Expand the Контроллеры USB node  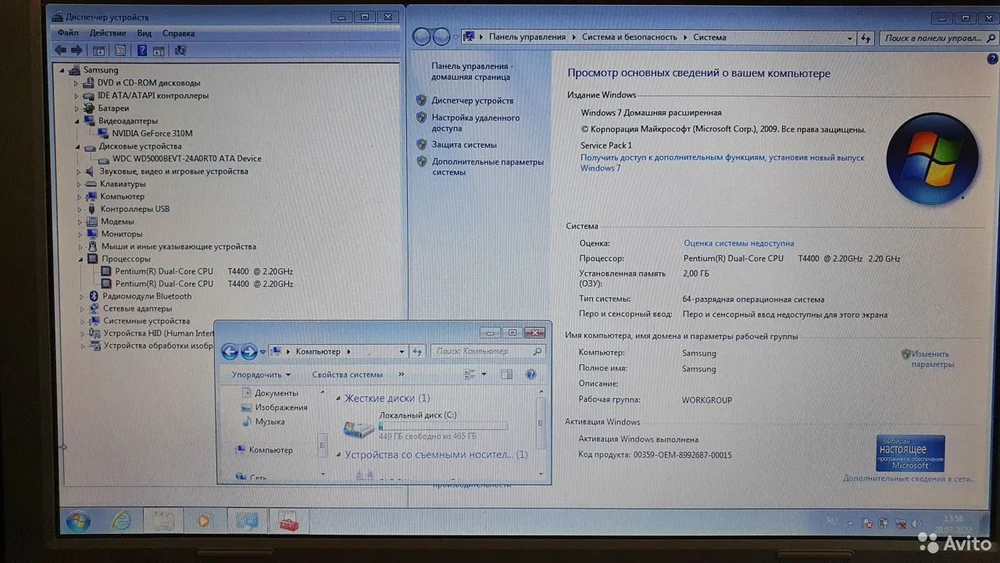pyautogui.click(x=79, y=209)
